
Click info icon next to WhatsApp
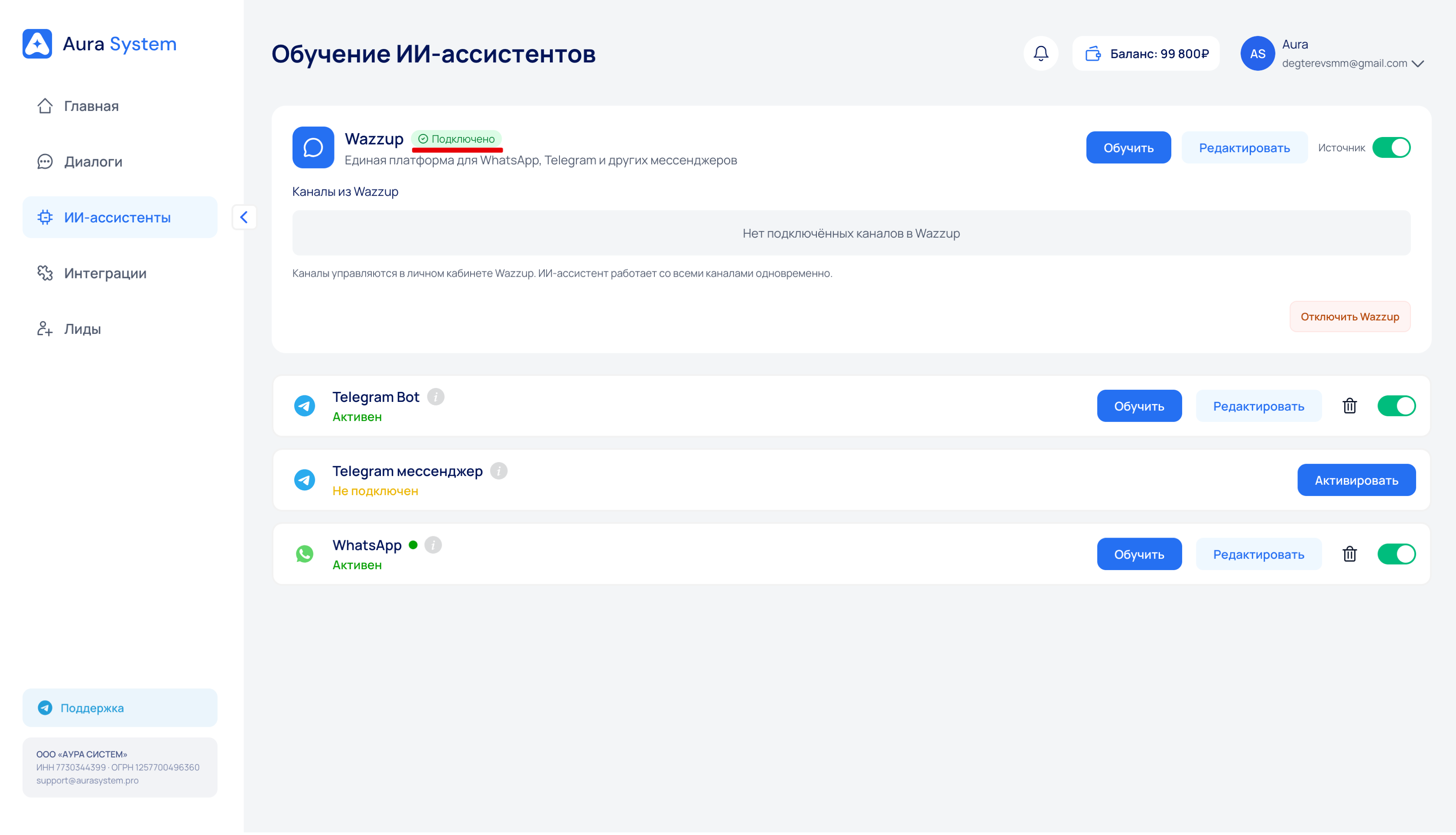pyautogui.click(x=433, y=545)
